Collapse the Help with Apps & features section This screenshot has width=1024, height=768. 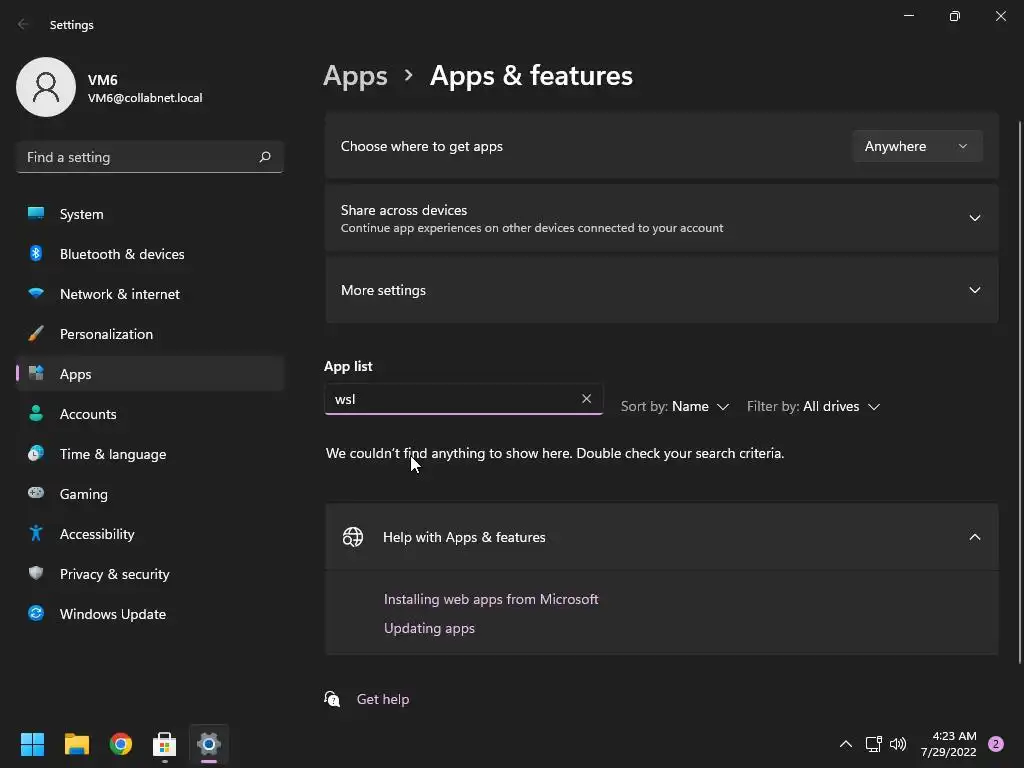pos(974,537)
